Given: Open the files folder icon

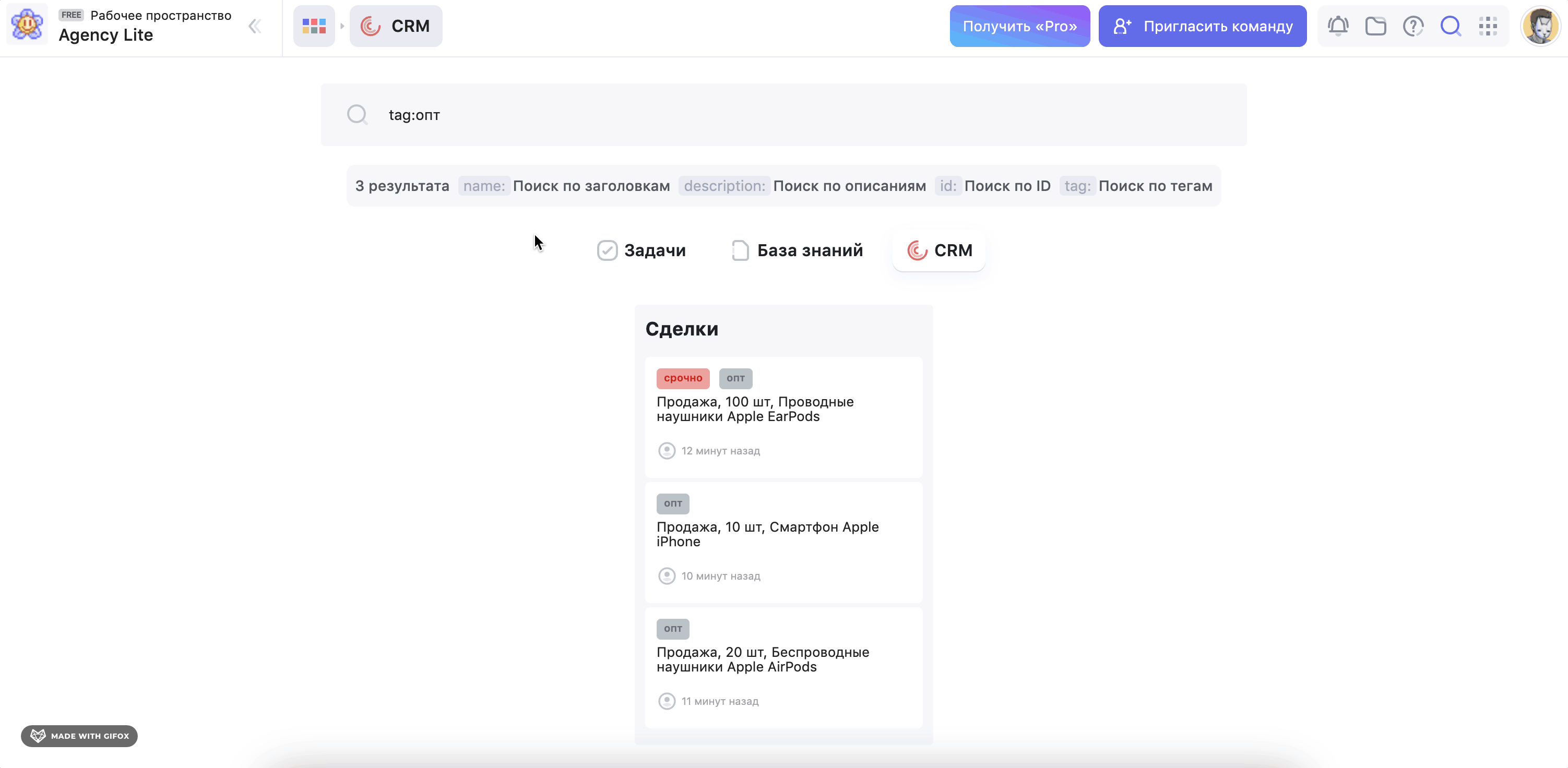Looking at the screenshot, I should [1375, 26].
